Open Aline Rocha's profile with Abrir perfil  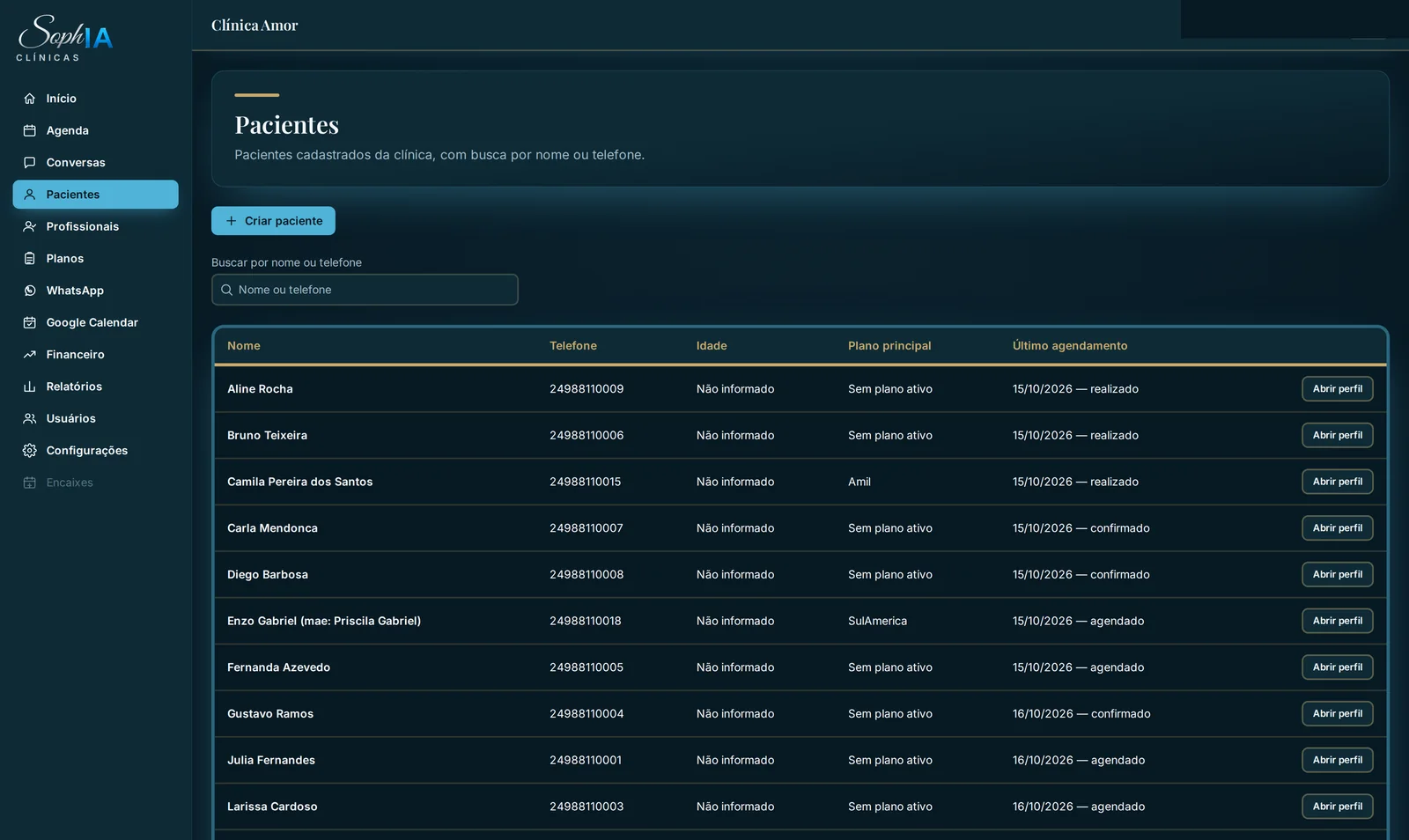[x=1337, y=389]
